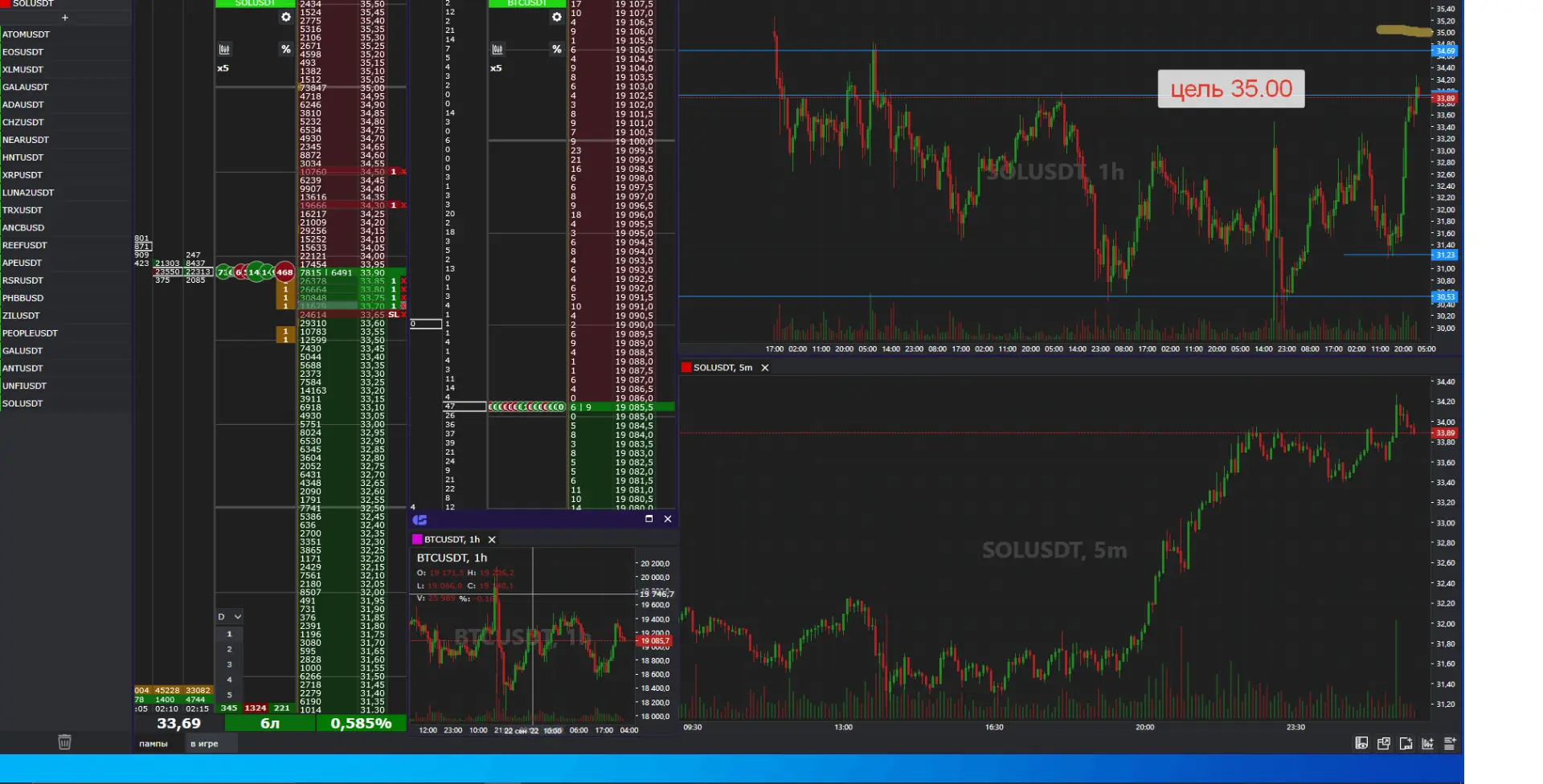Select working volume preset 2
Screen dimensions: 1543x784
(229, 649)
